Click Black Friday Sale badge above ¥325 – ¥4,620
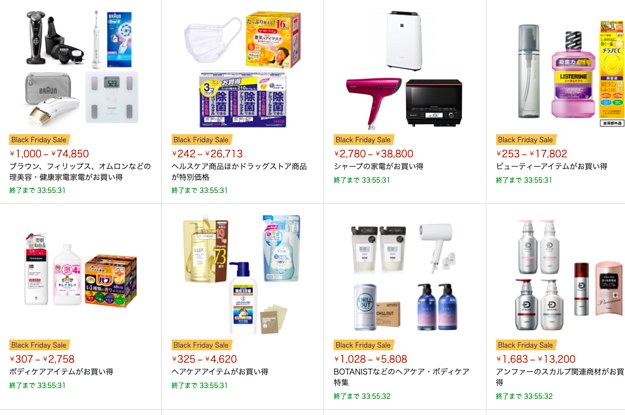Viewport: 625px width, 415px height. pos(201,345)
